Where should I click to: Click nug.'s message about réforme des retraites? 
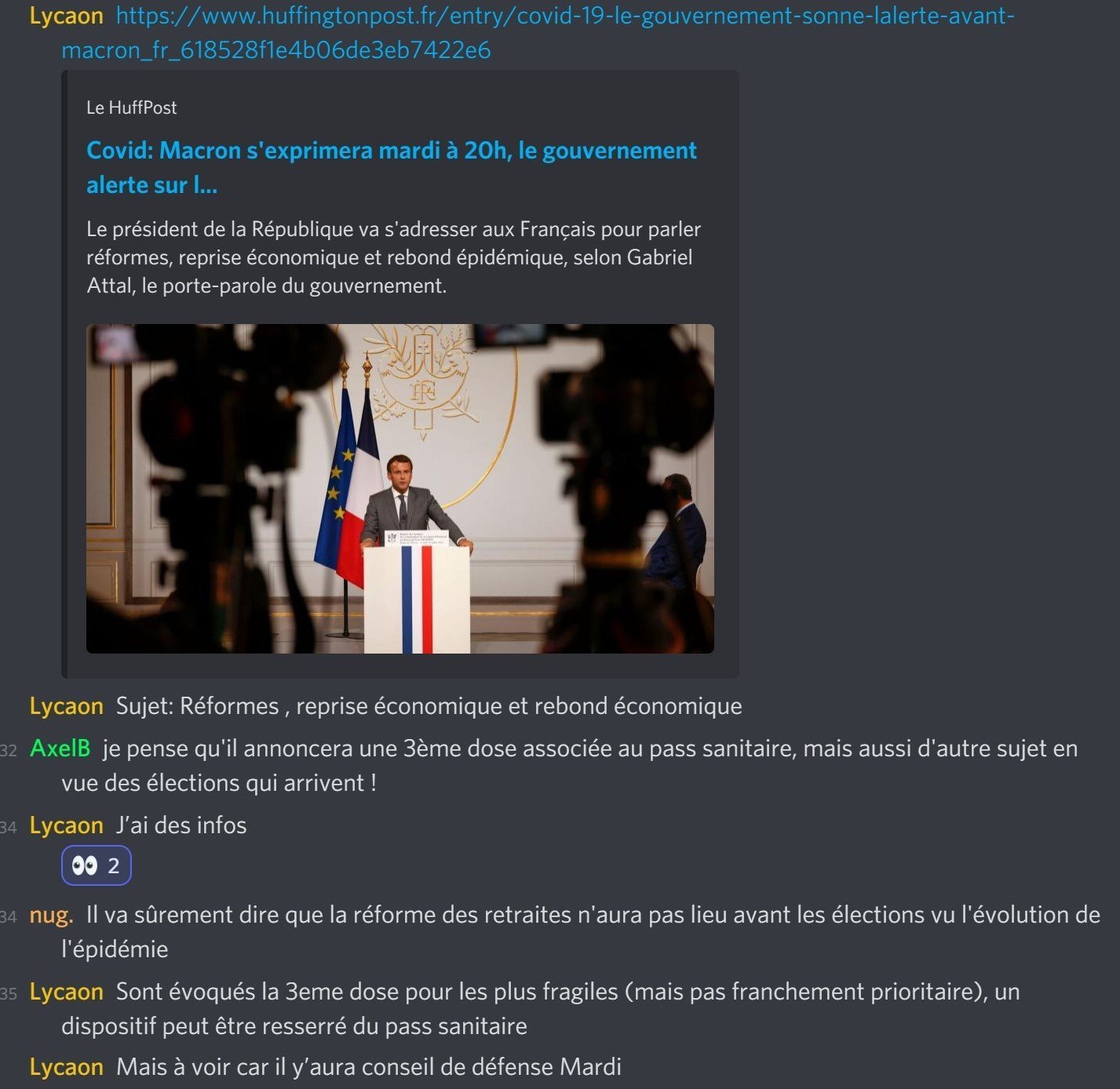[581, 932]
